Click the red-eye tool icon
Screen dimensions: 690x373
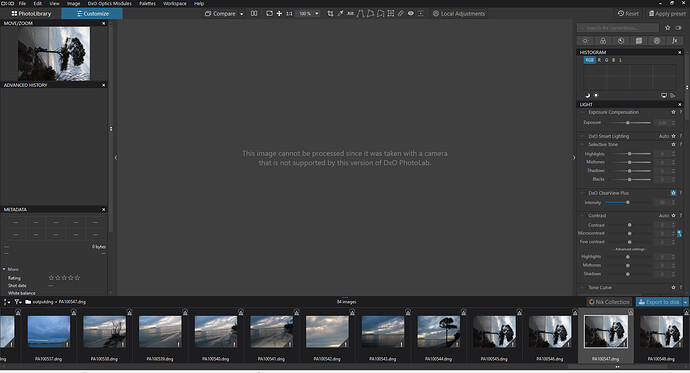click(411, 14)
